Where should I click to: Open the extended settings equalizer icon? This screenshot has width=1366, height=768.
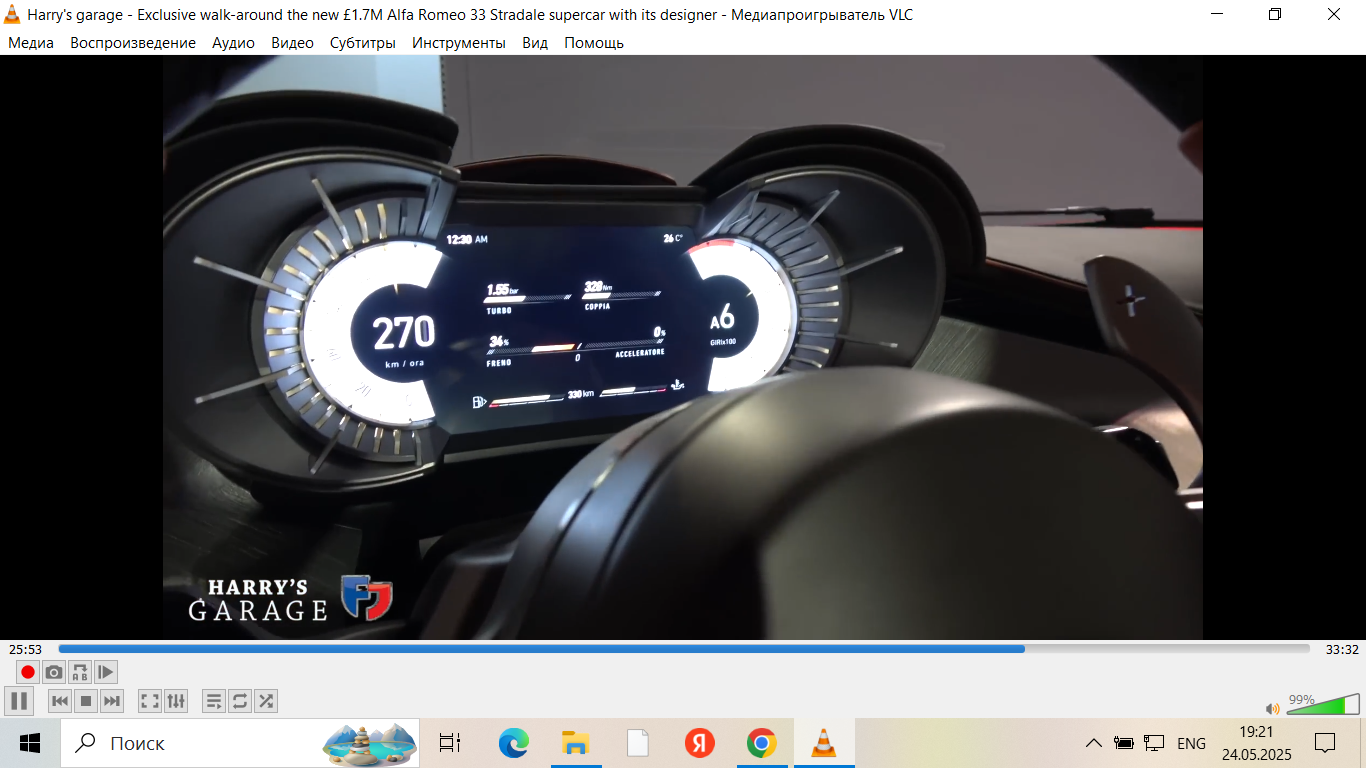coord(176,701)
